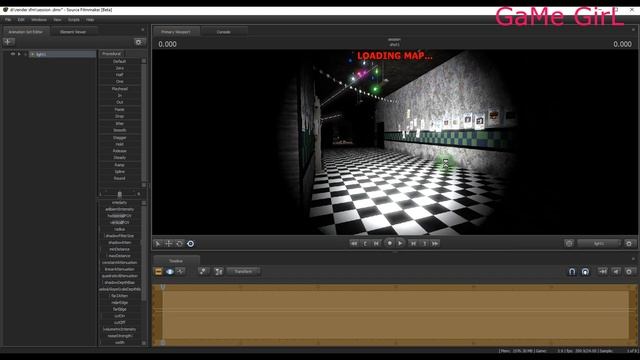Open the Help menu

click(x=90, y=20)
